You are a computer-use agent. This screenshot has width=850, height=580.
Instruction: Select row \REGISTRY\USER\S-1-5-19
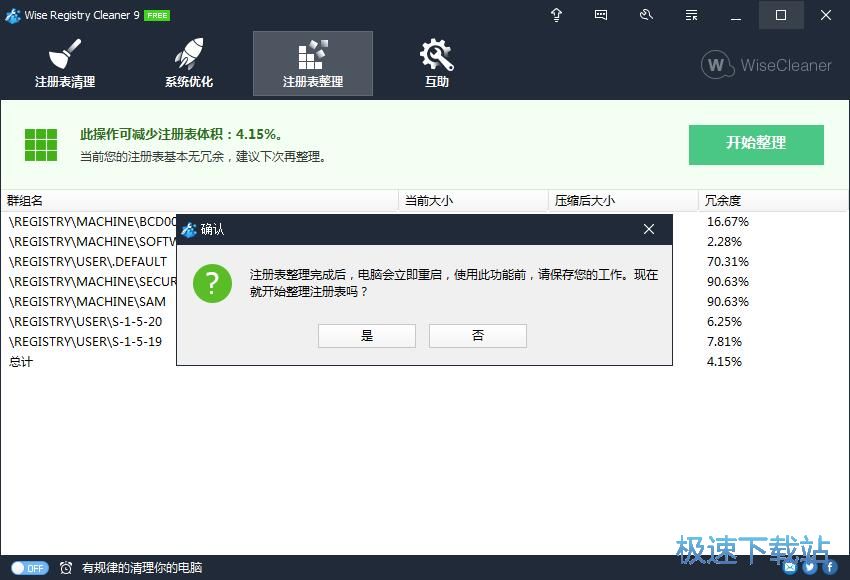pyautogui.click(x=86, y=342)
